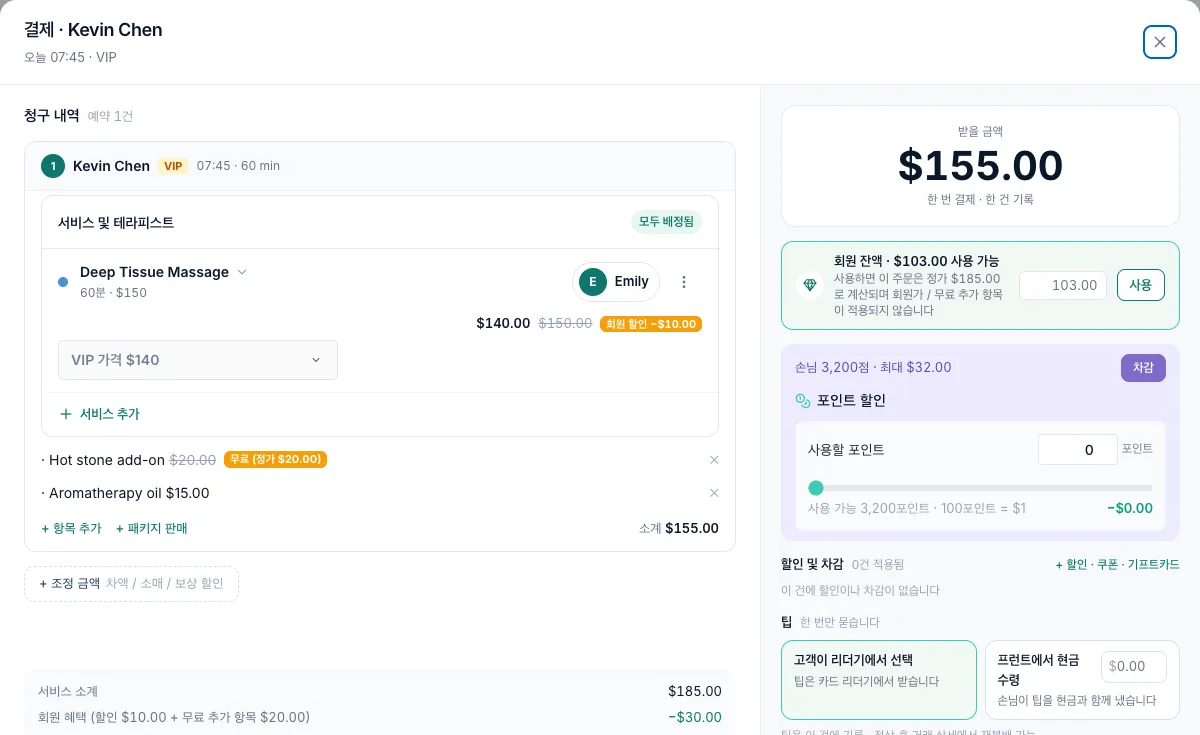This screenshot has height=735, width=1200.
Task: Click the points discount coin icon
Action: (x=802, y=400)
